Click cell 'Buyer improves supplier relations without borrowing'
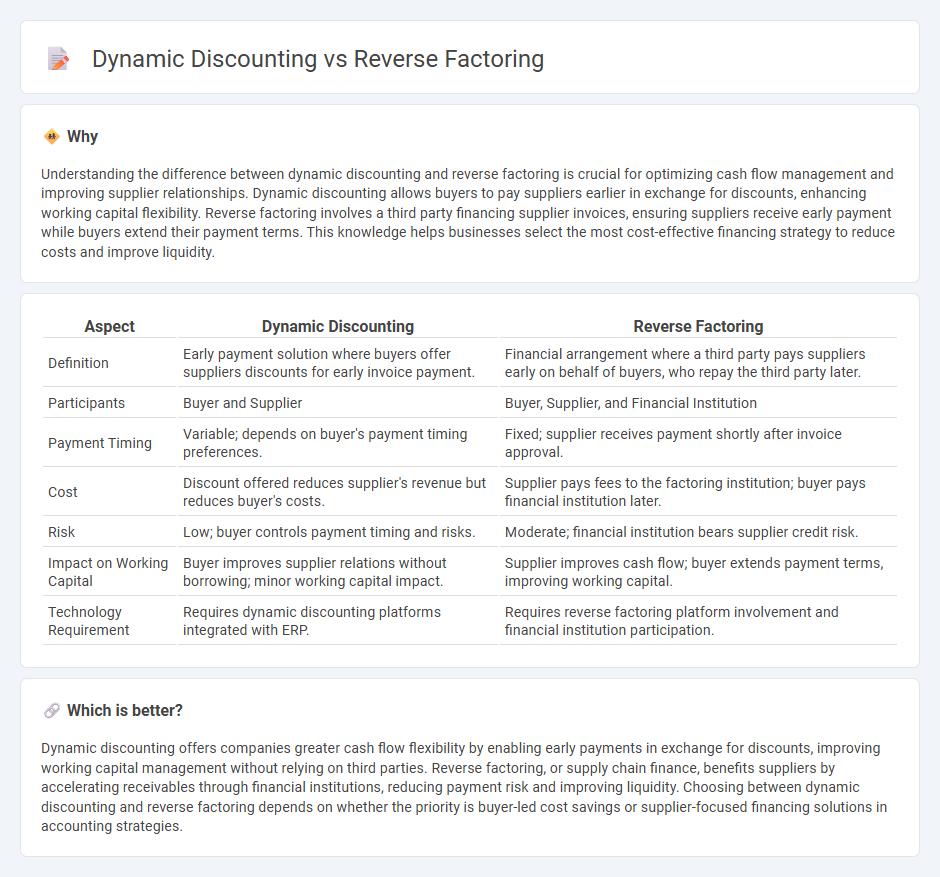 pyautogui.click(x=338, y=572)
